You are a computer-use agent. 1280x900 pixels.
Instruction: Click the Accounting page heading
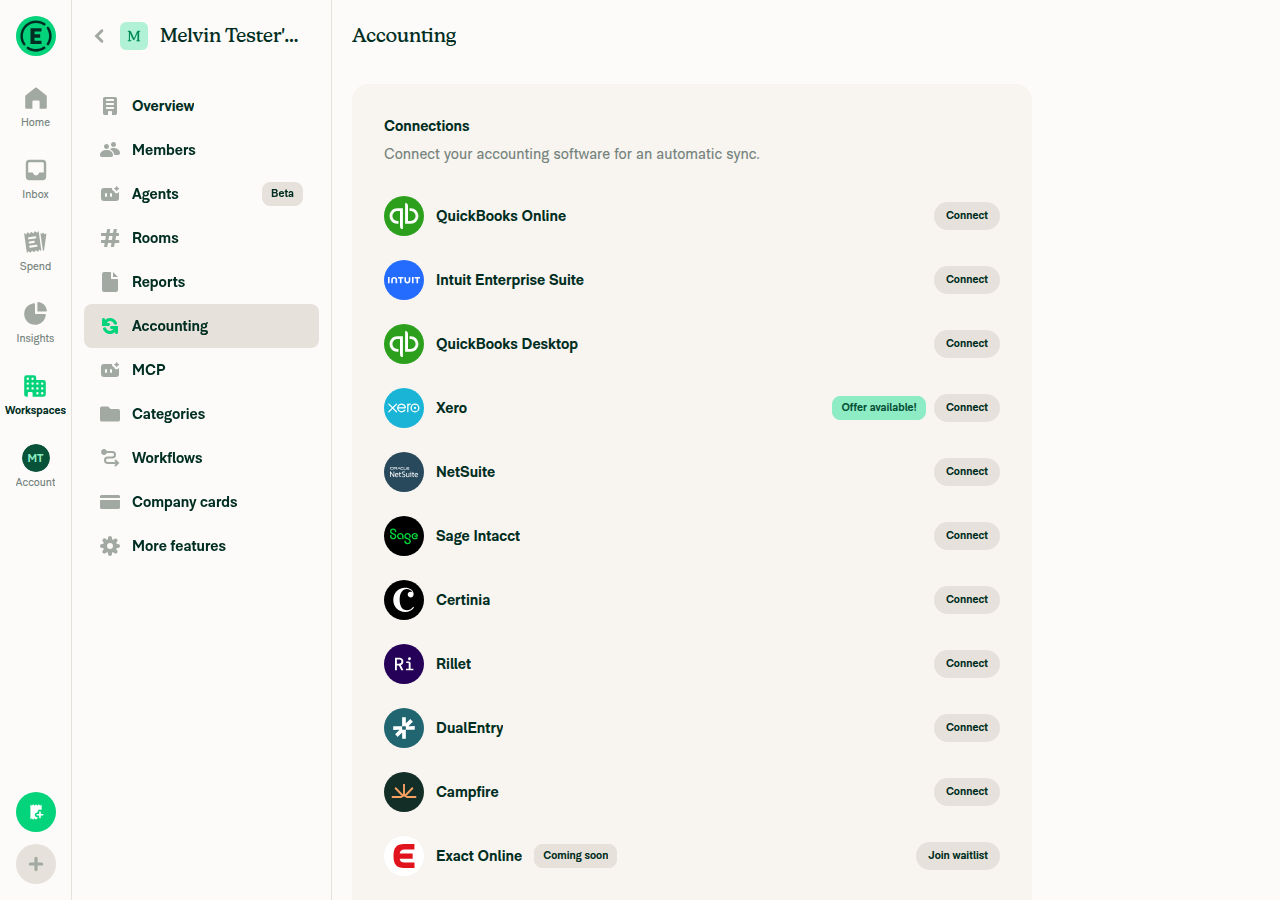coord(404,36)
